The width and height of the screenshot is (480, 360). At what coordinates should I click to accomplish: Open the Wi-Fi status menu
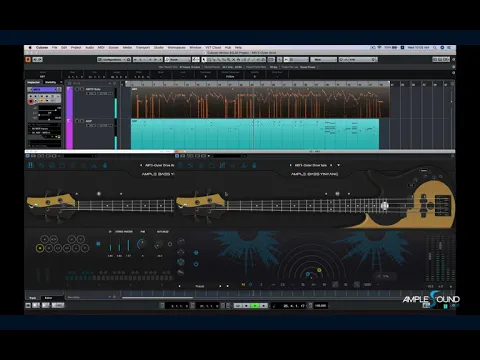pos(379,48)
